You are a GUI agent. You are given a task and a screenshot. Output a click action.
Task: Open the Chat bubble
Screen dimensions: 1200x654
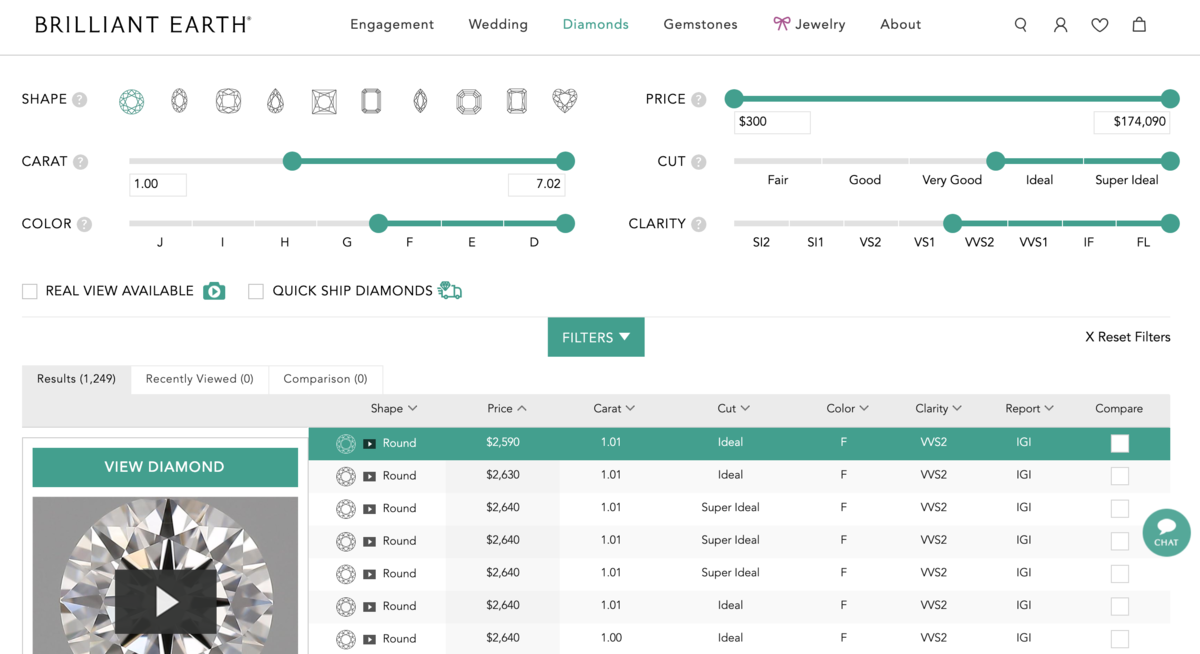[x=1166, y=532]
